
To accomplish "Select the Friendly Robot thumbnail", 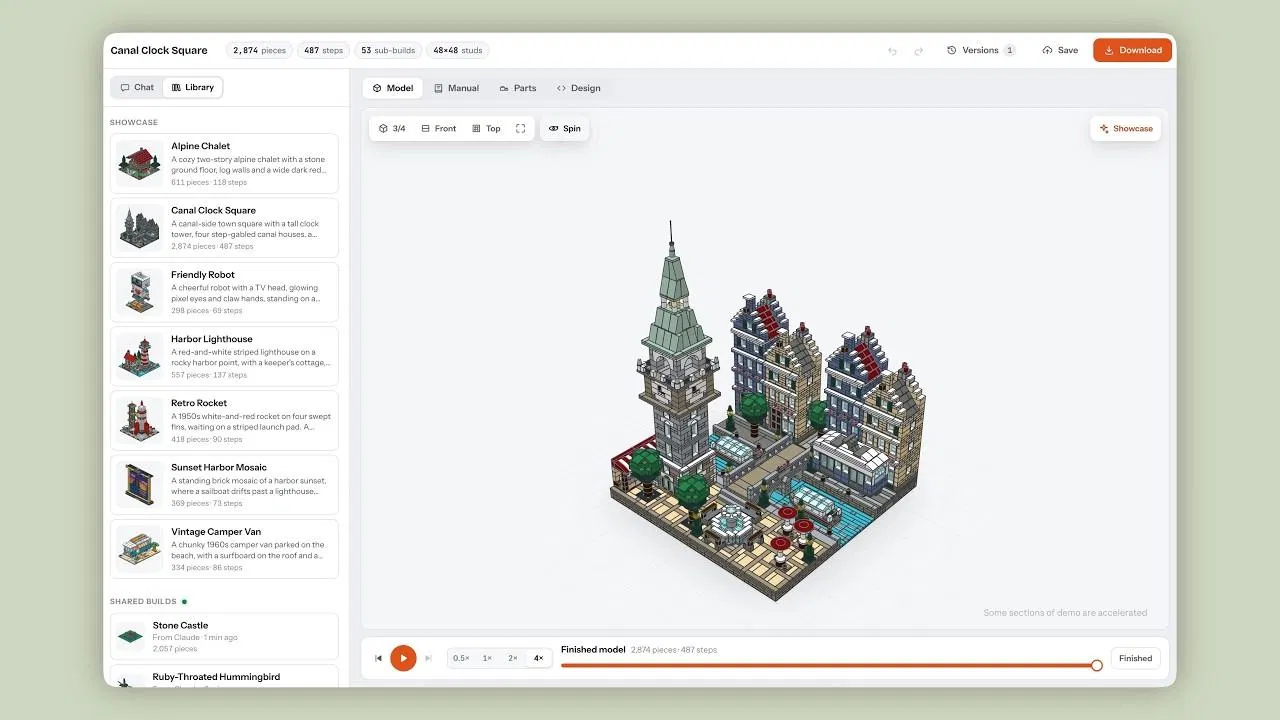I will 140,293.
